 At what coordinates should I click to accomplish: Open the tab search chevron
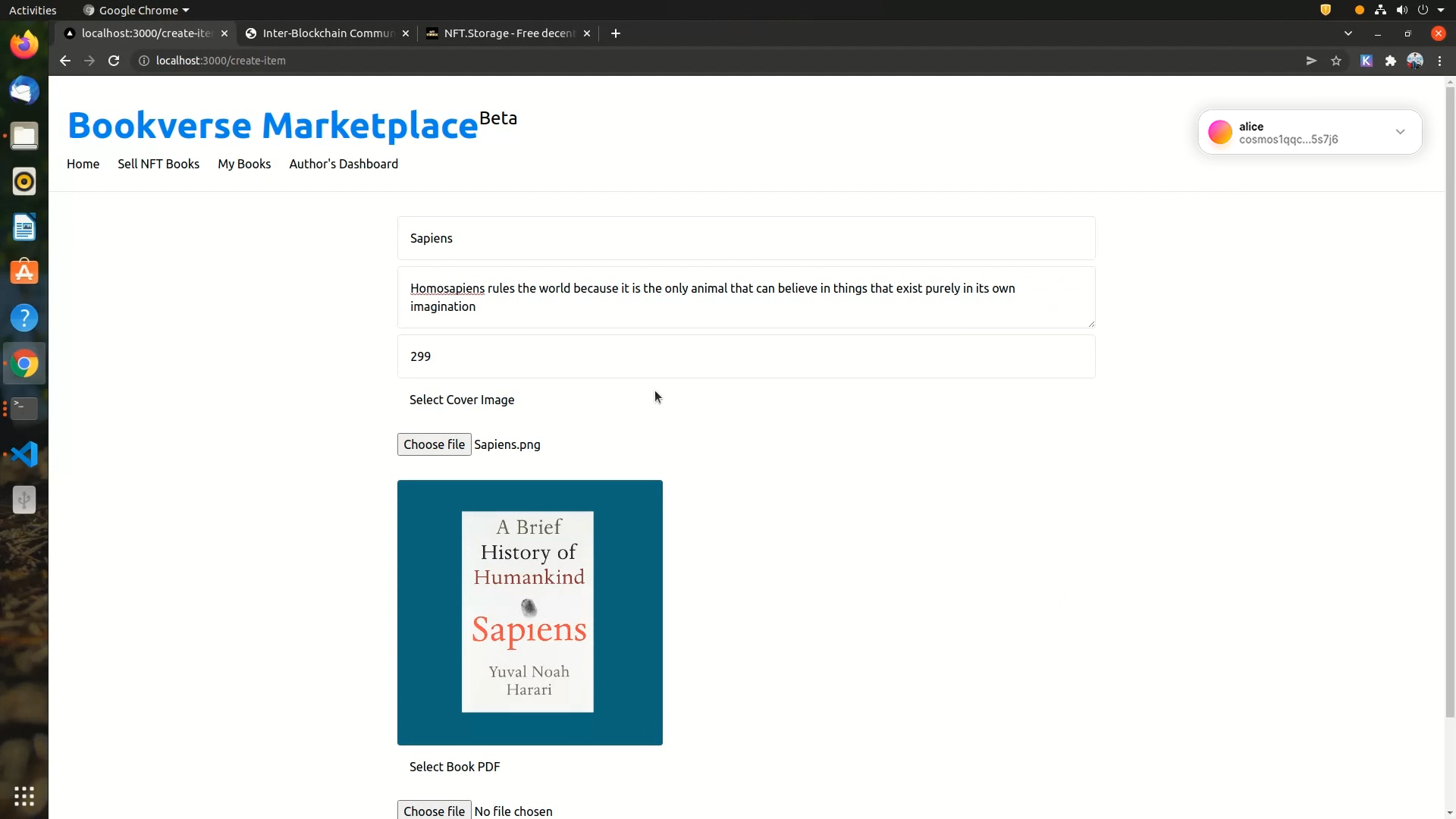tap(1348, 33)
